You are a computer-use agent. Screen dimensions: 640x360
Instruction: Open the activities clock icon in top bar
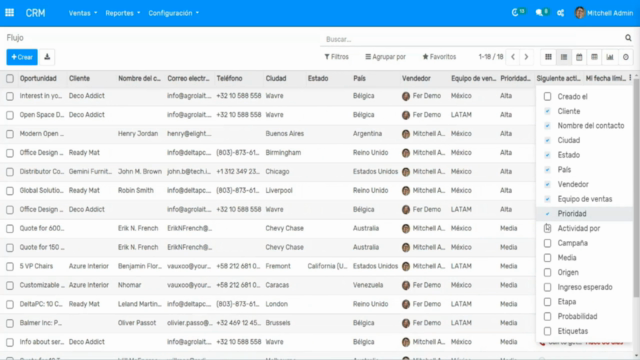point(515,13)
